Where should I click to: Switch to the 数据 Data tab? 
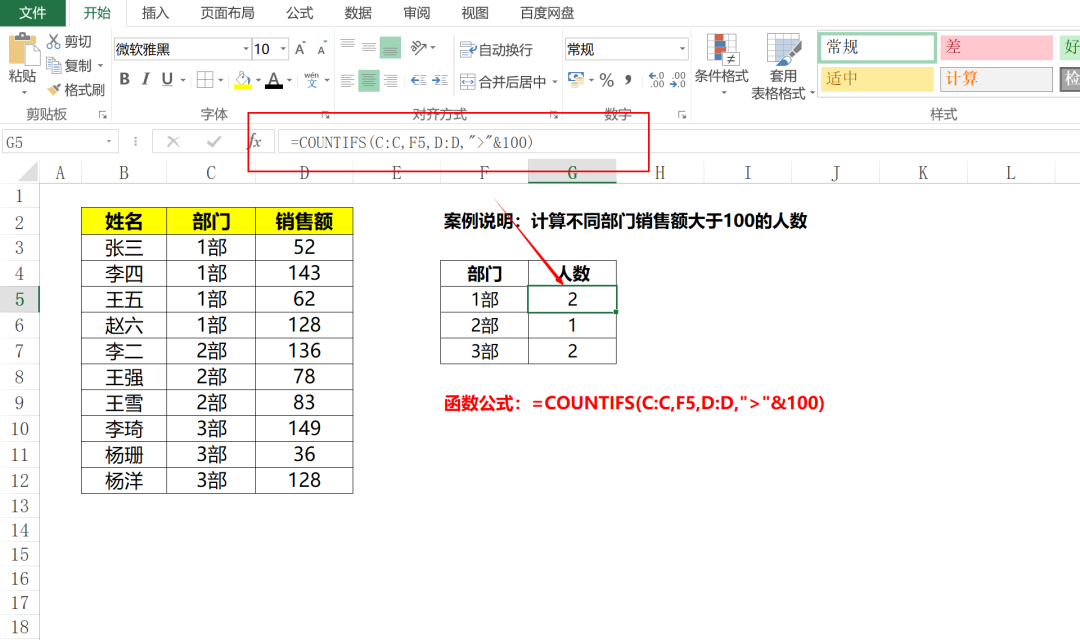(358, 12)
